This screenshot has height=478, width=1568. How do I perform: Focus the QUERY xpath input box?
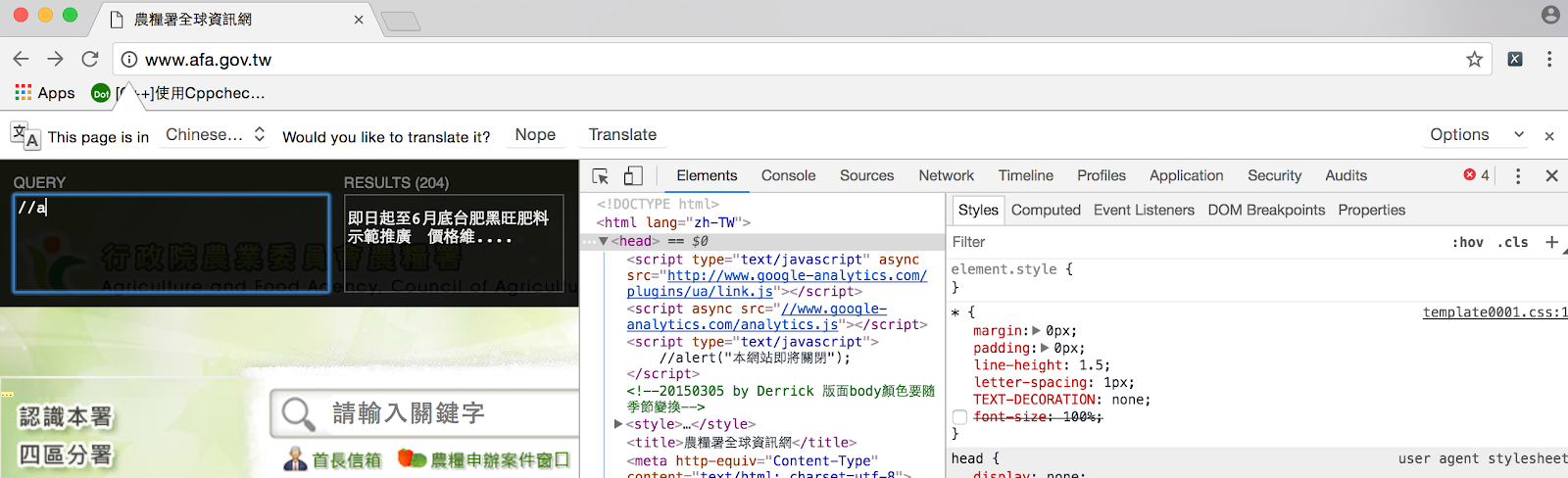171,243
